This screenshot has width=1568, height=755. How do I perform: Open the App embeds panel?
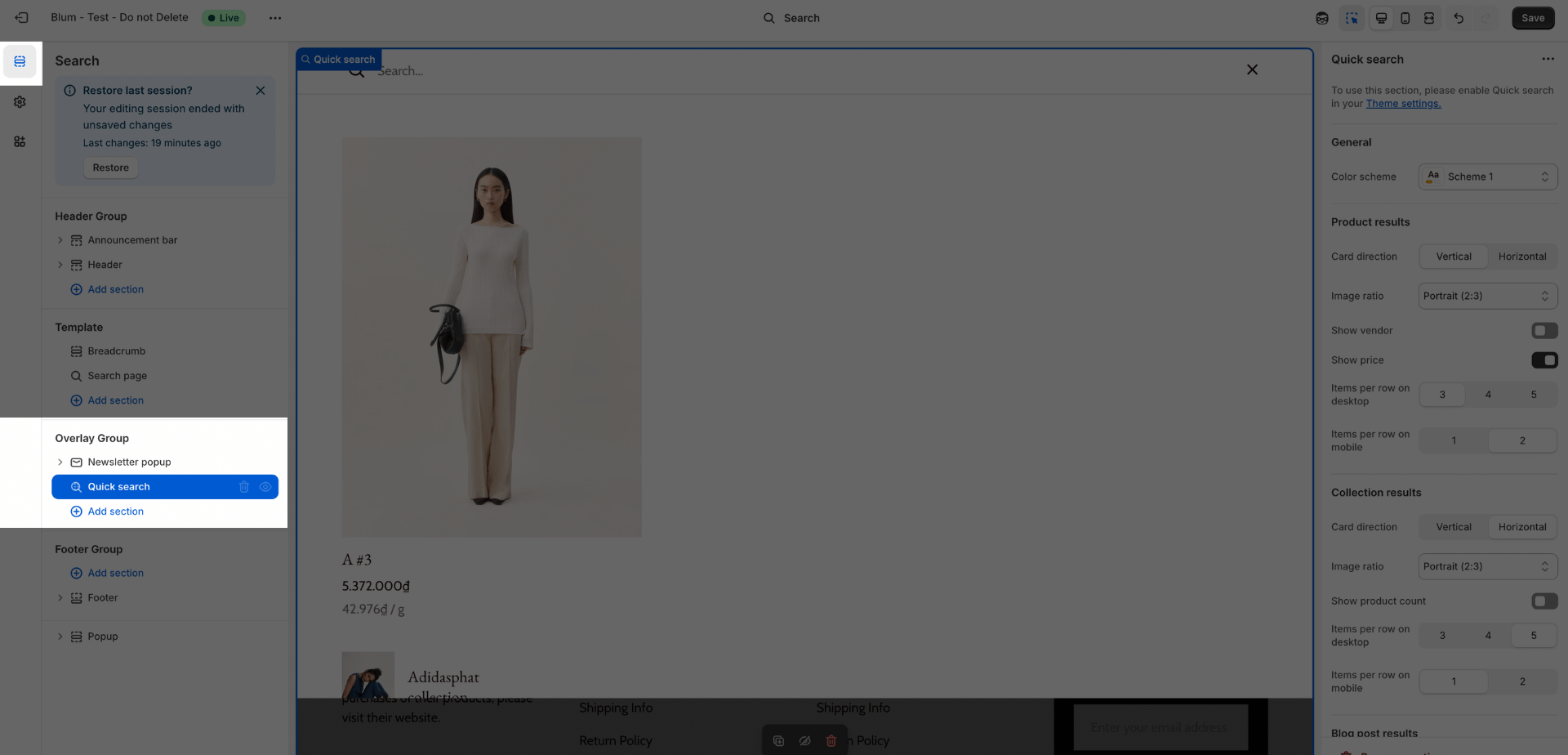20,141
